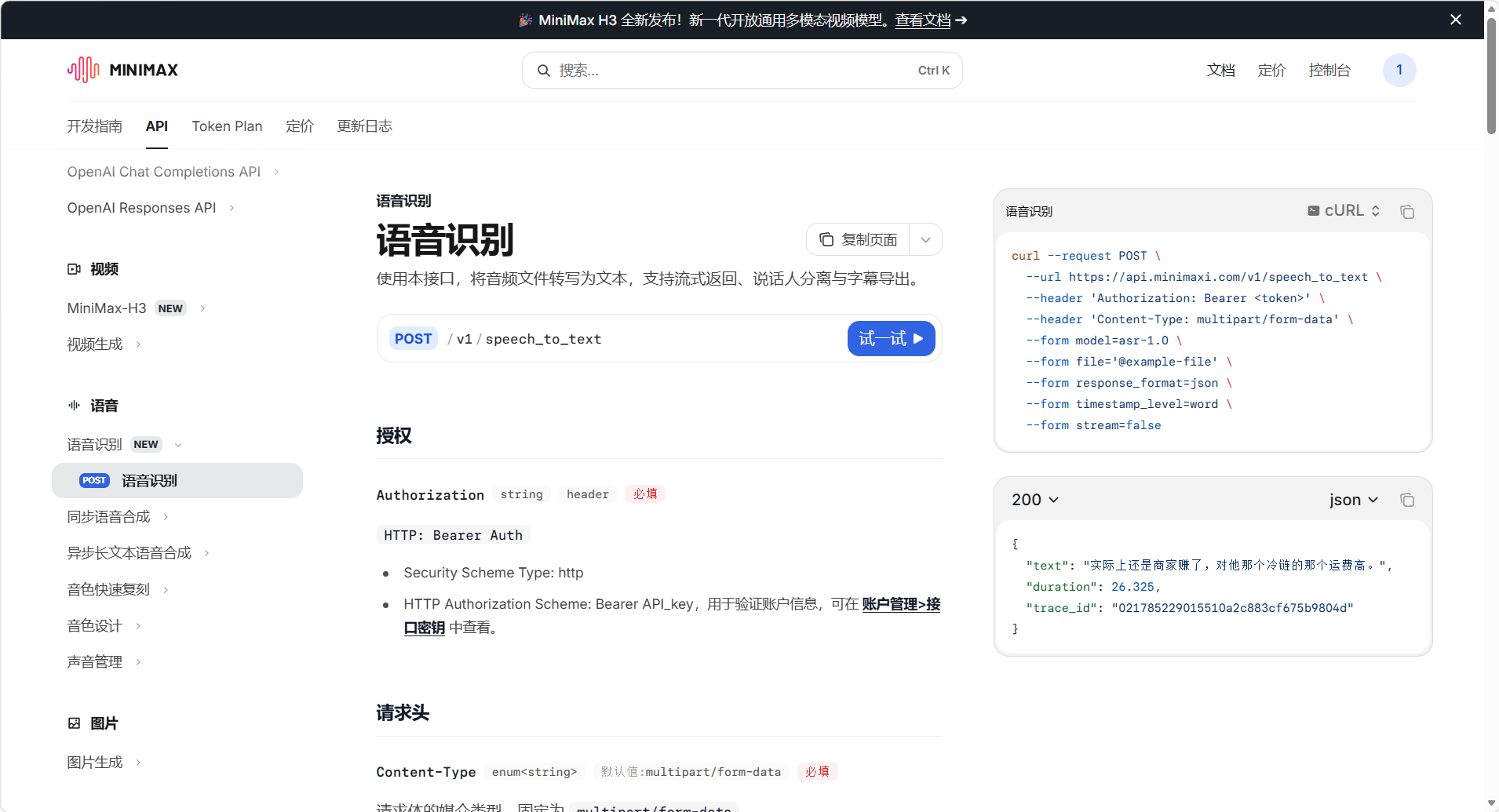
Task: Click 定价 in the top-right navigation
Action: [x=1272, y=71]
